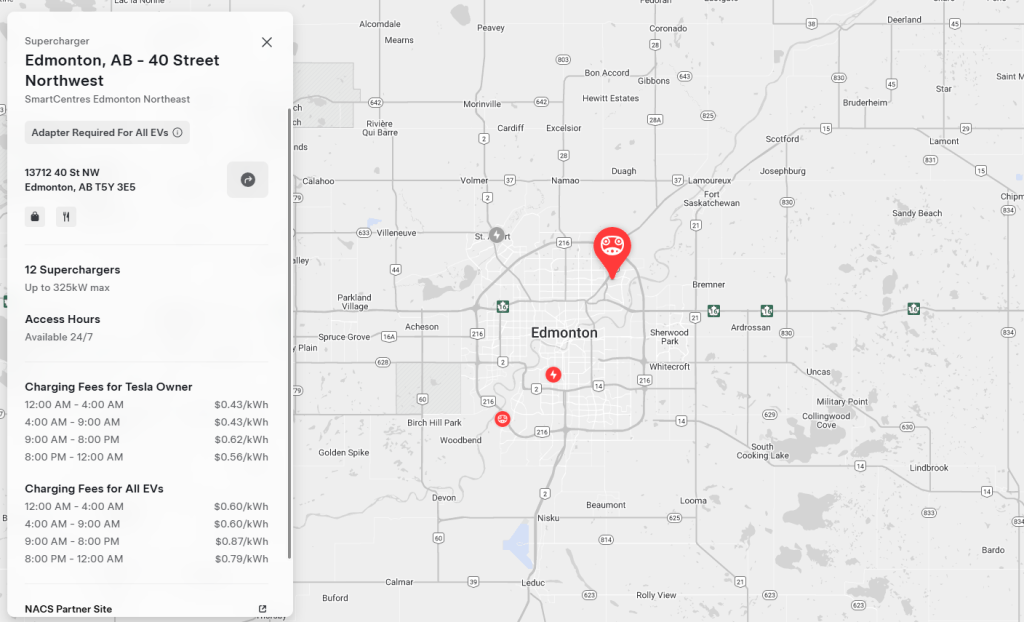Click the info icon on the Adapter Required badge
This screenshot has height=622, width=1024.
tap(178, 132)
